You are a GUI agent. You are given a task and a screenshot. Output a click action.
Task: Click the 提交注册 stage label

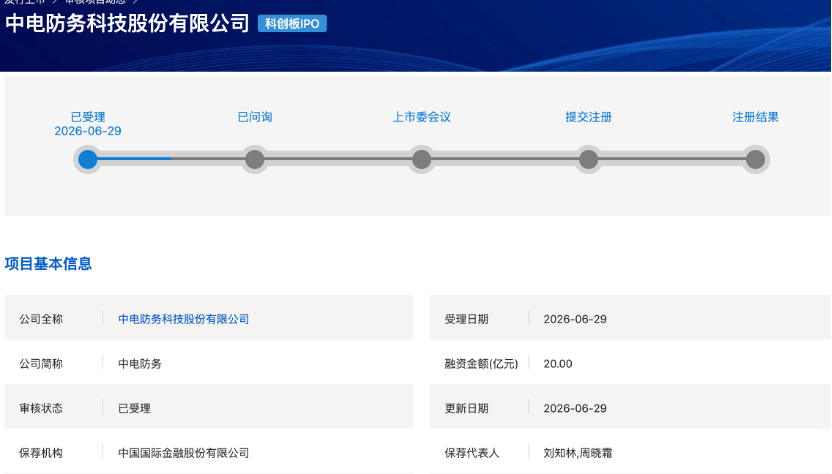pos(588,117)
